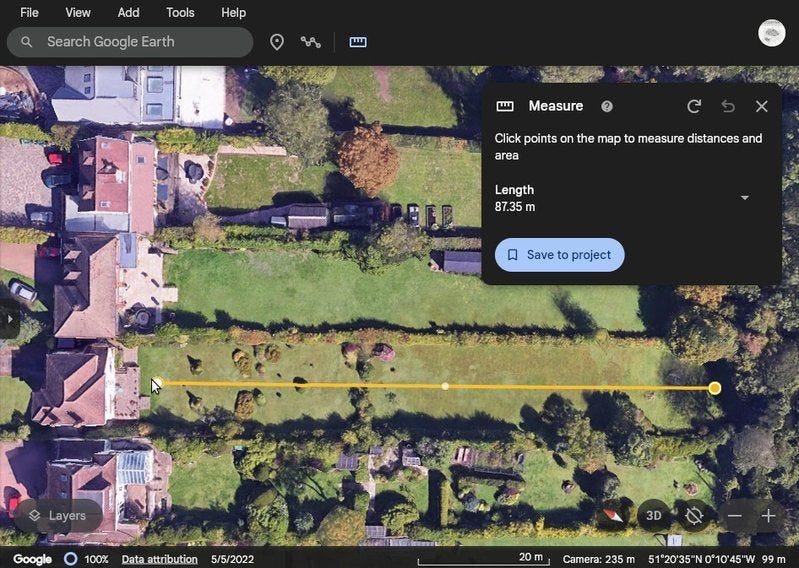This screenshot has height=568, width=799.
Task: Expand the left side panel arrow
Action: click(9, 319)
